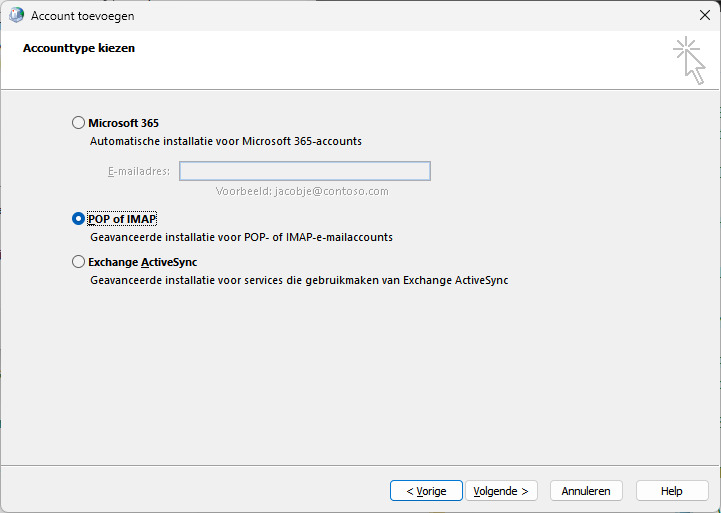Cancel the wizard with Annuleren
The image size is (721, 513).
point(586,491)
